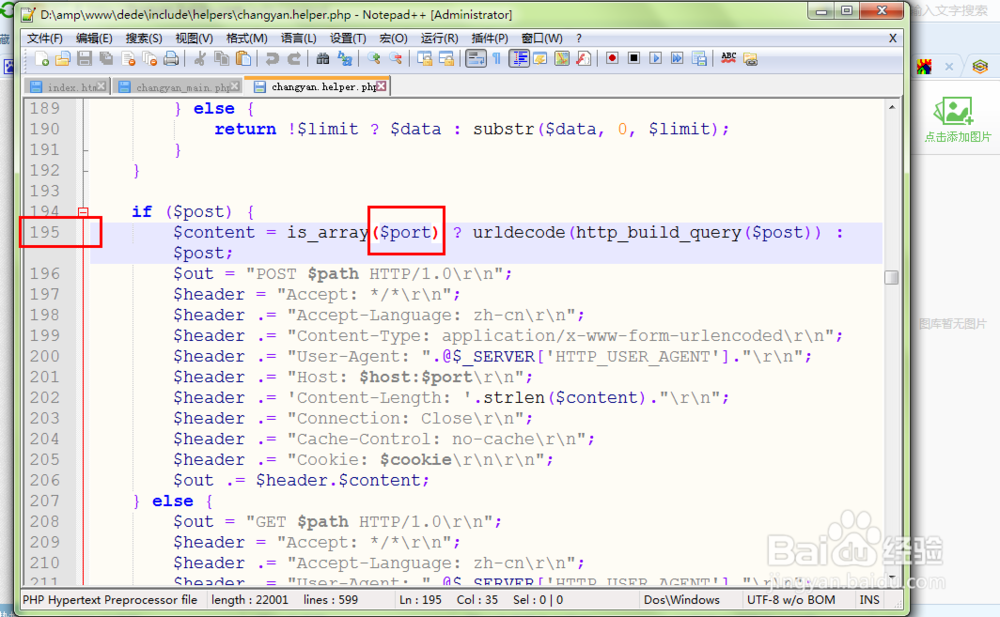Stop macro recording with the black square

pos(634,59)
